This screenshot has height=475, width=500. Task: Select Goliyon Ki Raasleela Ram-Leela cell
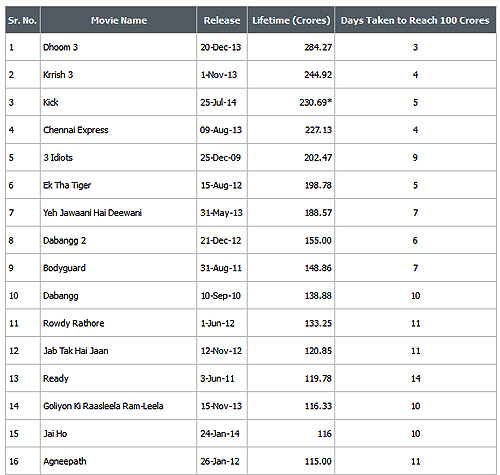[118, 406]
